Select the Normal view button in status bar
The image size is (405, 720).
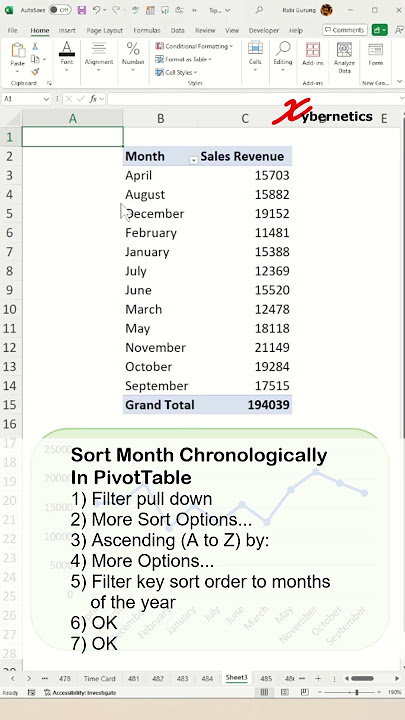click(264, 692)
